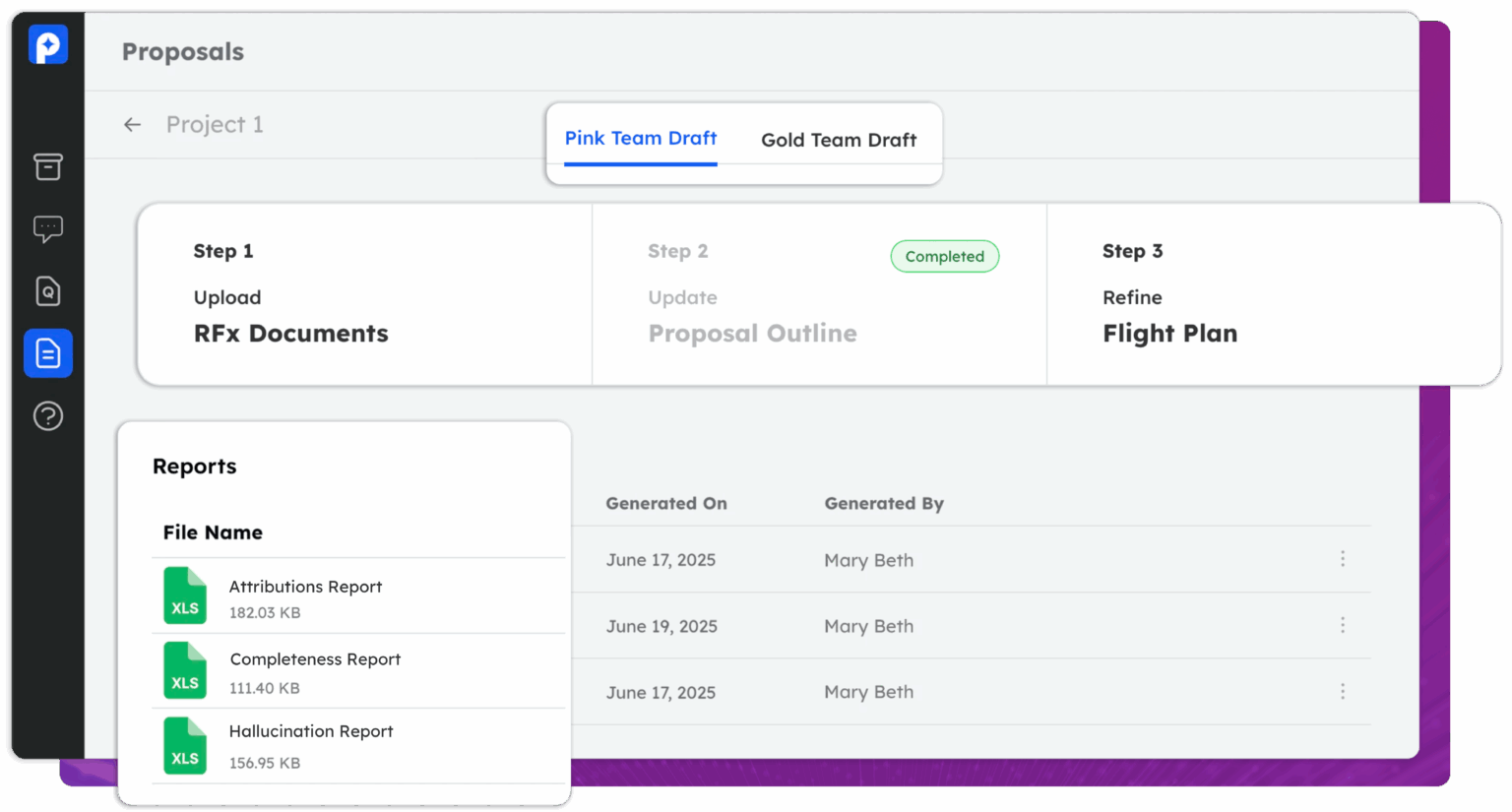Select the Q-document sidebar icon
The height and width of the screenshot is (812, 1512).
(47, 290)
